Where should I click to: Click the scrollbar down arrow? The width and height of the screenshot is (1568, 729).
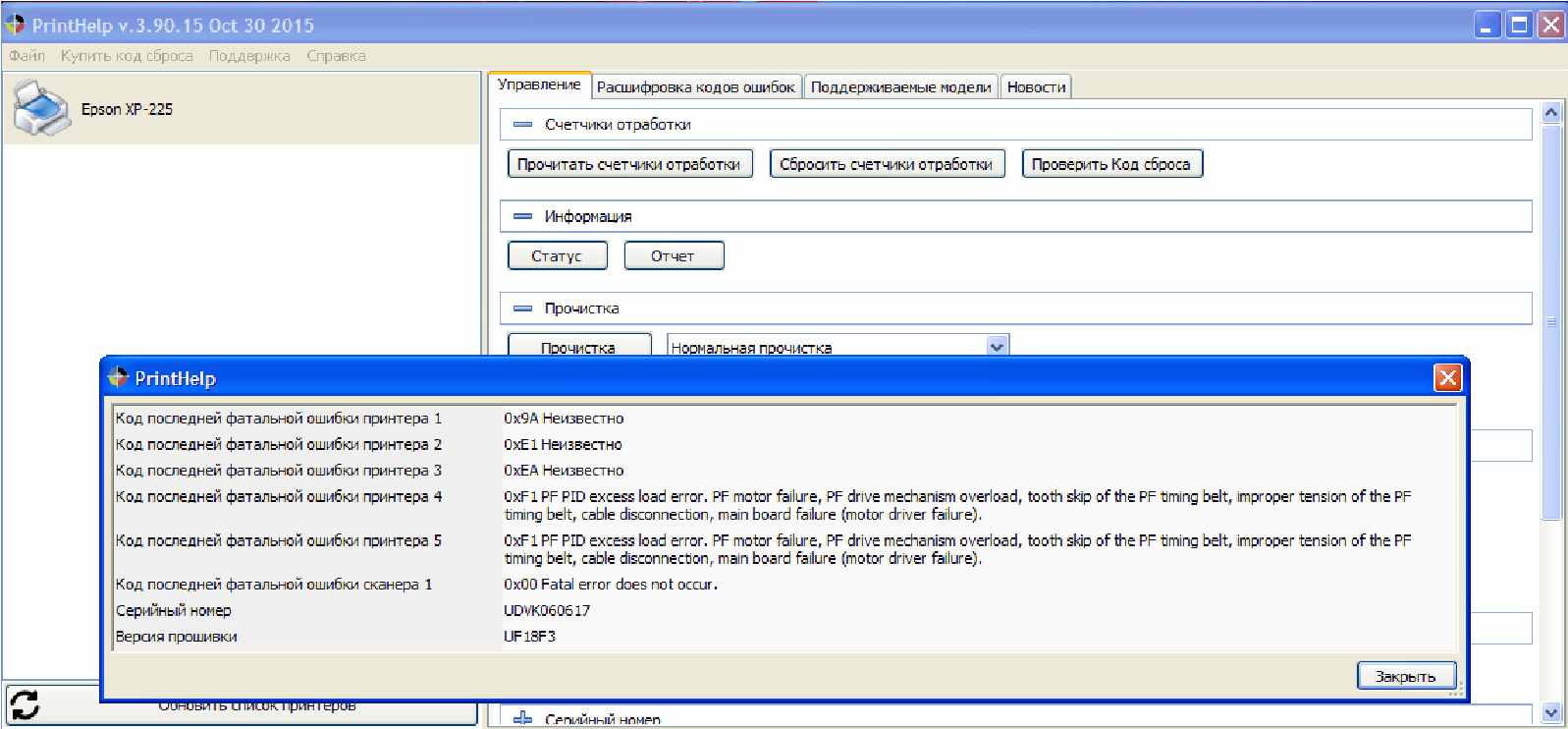(1551, 713)
